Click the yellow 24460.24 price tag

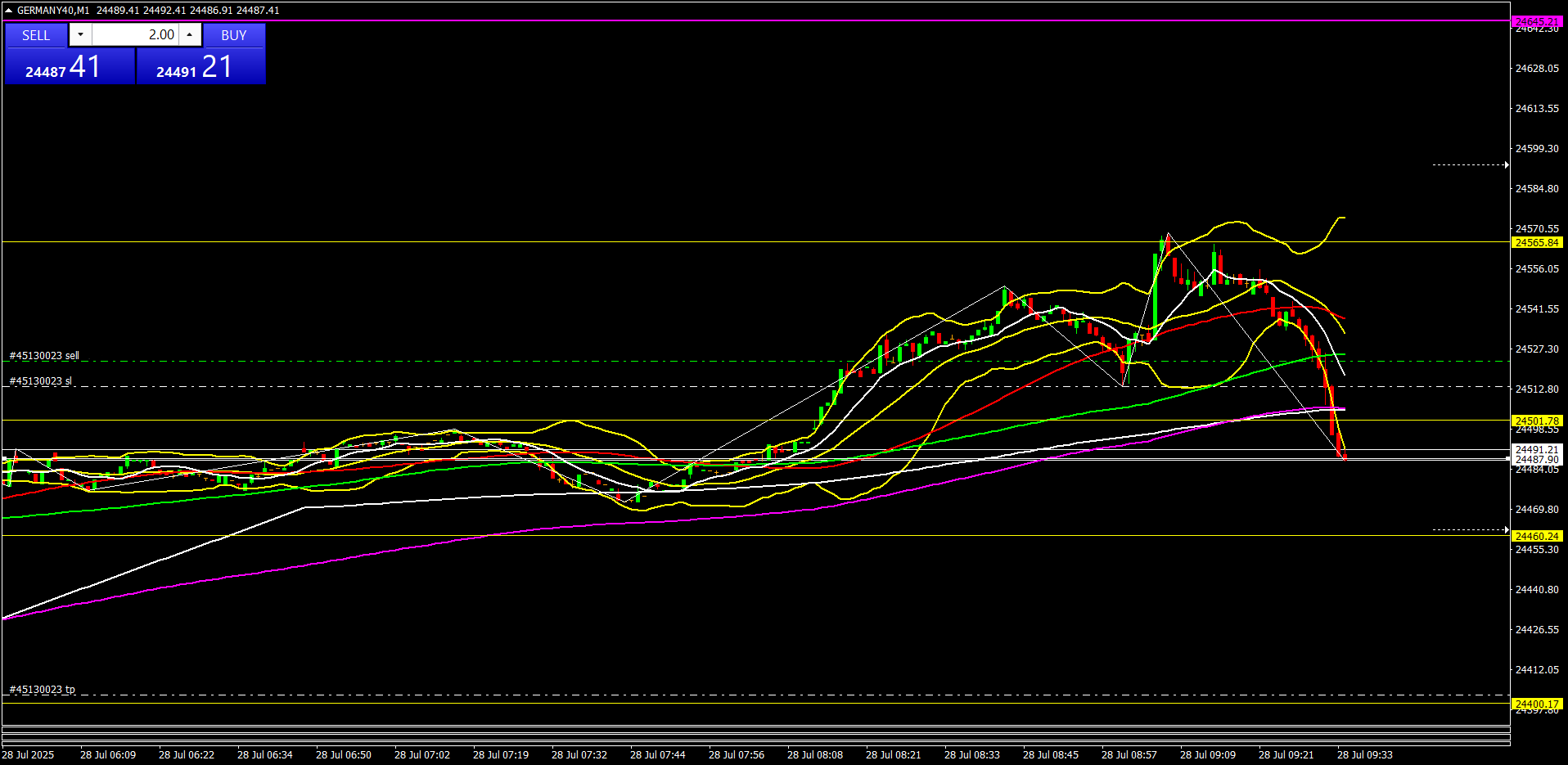pos(1537,537)
